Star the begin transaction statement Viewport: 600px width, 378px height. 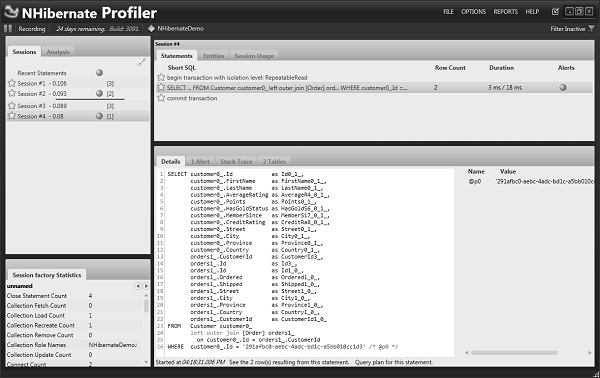(x=161, y=77)
